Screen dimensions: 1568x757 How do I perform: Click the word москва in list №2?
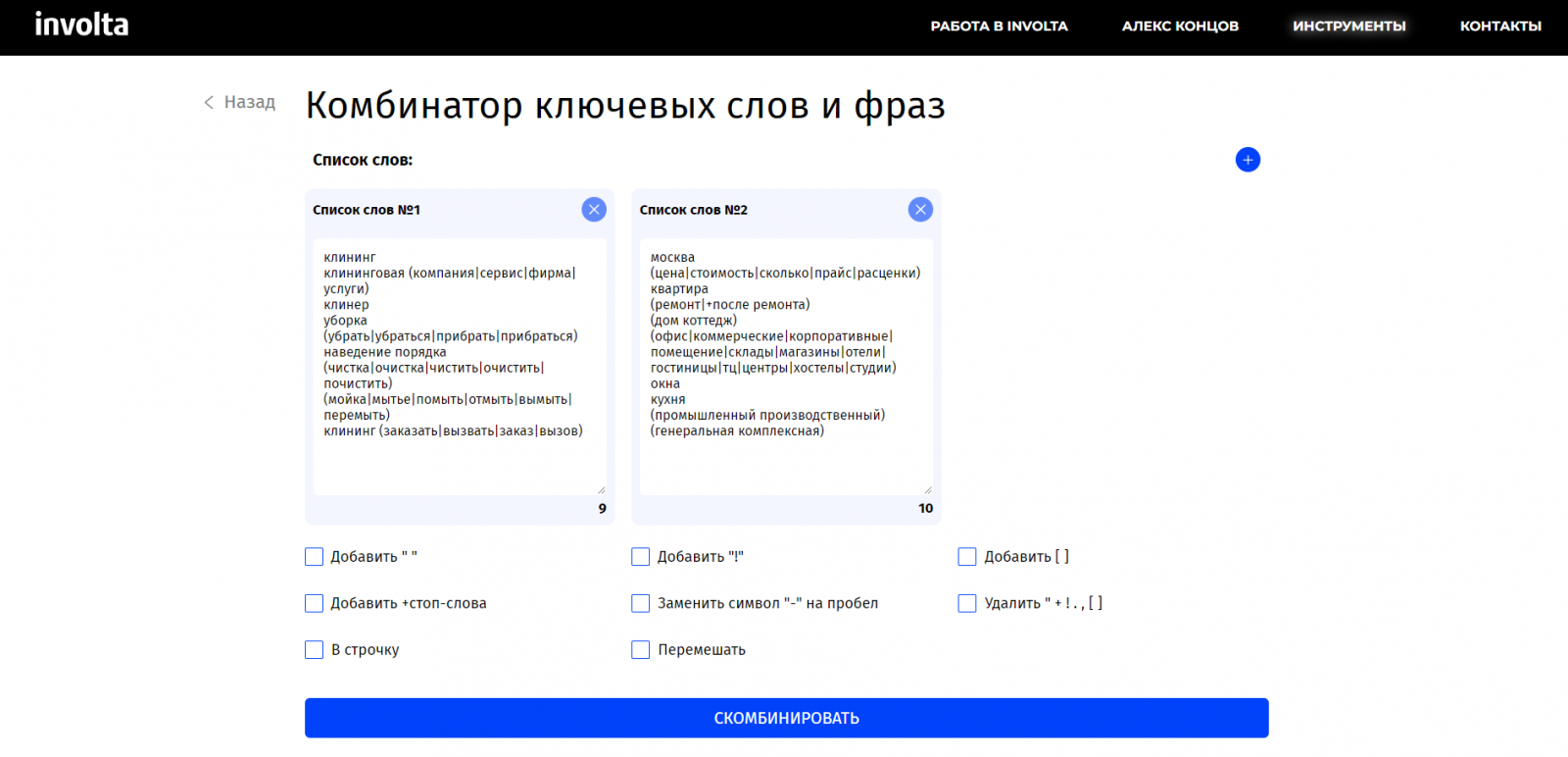(672, 258)
